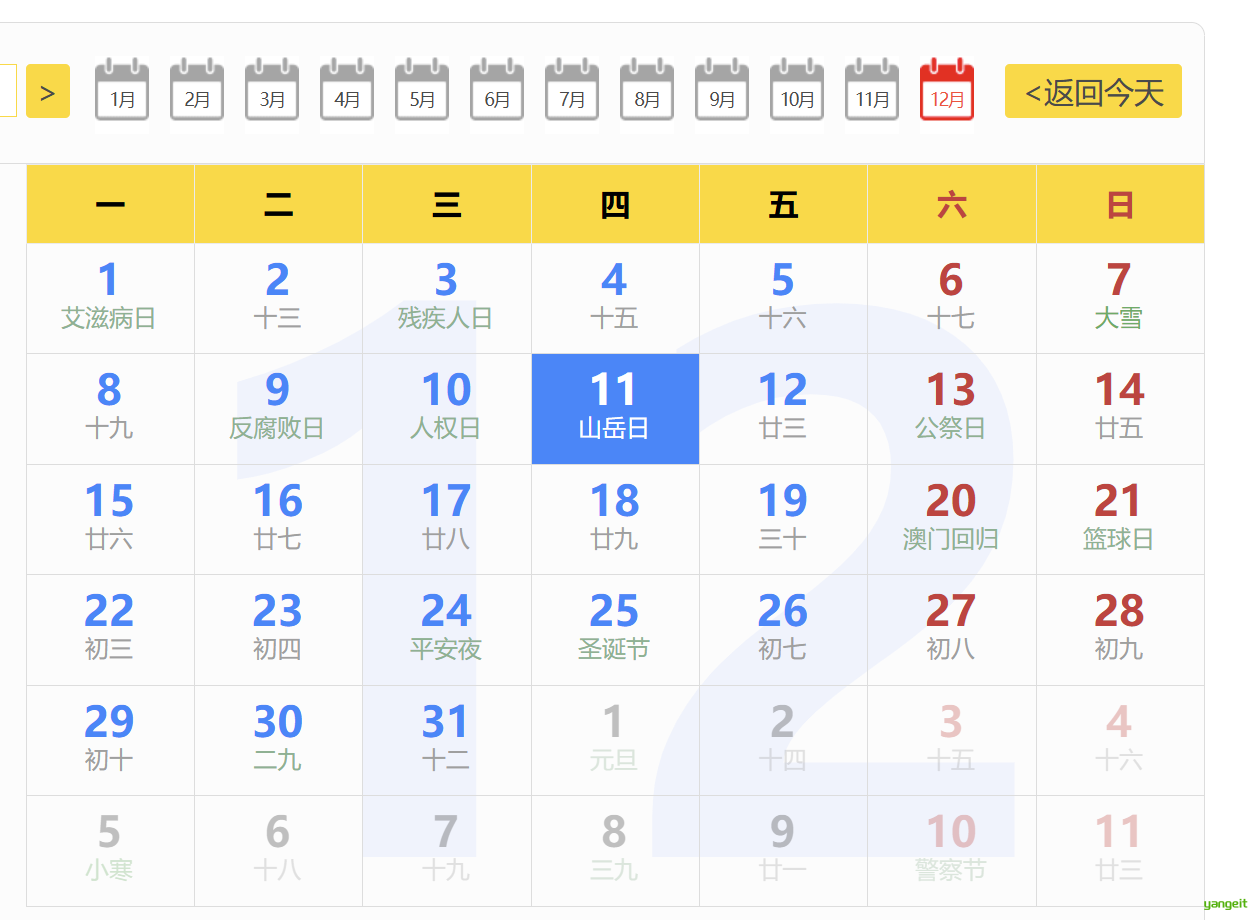The image size is (1258, 920).
Task: Select December 7 大雪
Action: pyautogui.click(x=1119, y=298)
